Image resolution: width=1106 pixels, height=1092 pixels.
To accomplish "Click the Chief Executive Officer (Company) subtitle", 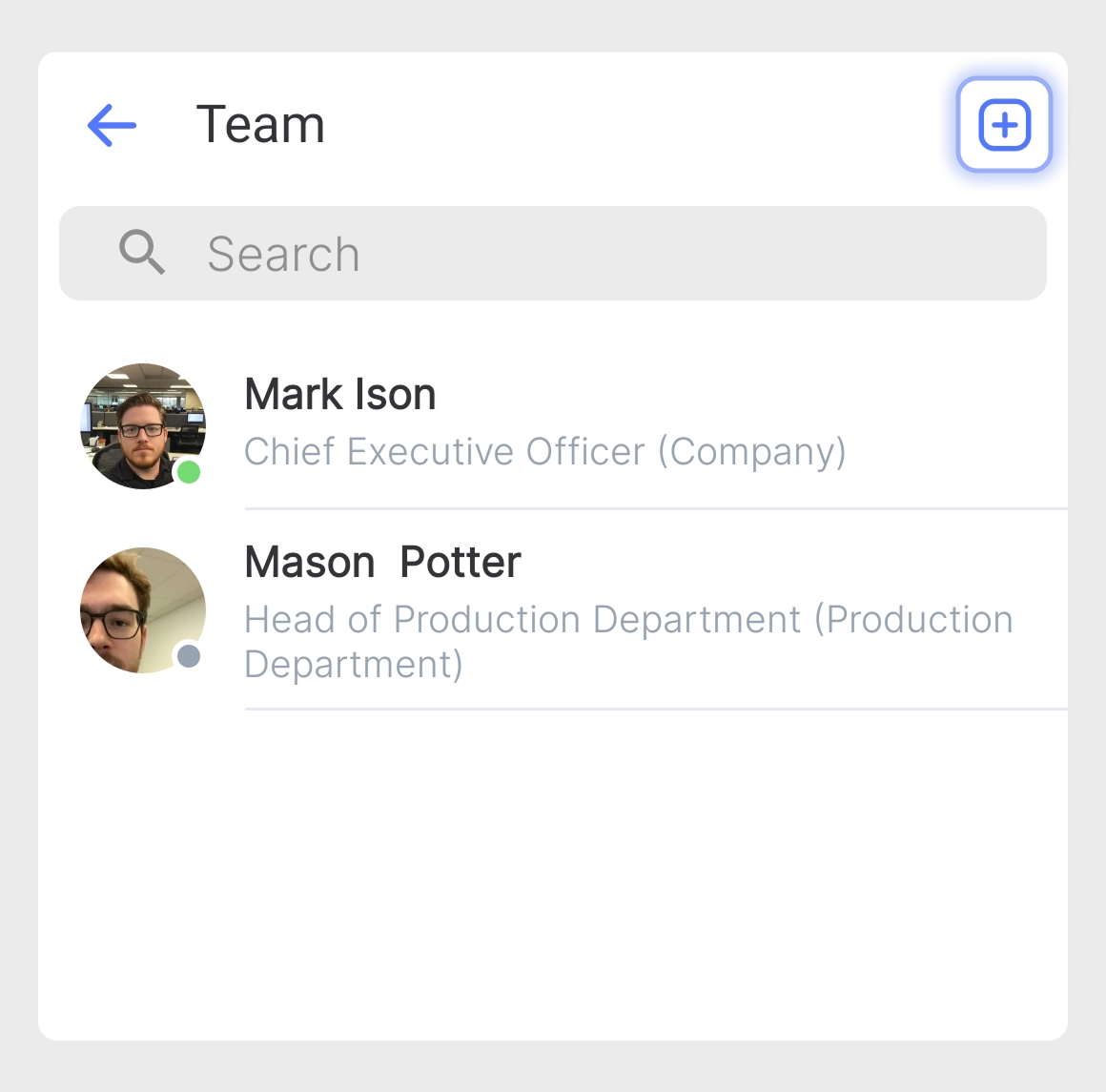I will 544,452.
